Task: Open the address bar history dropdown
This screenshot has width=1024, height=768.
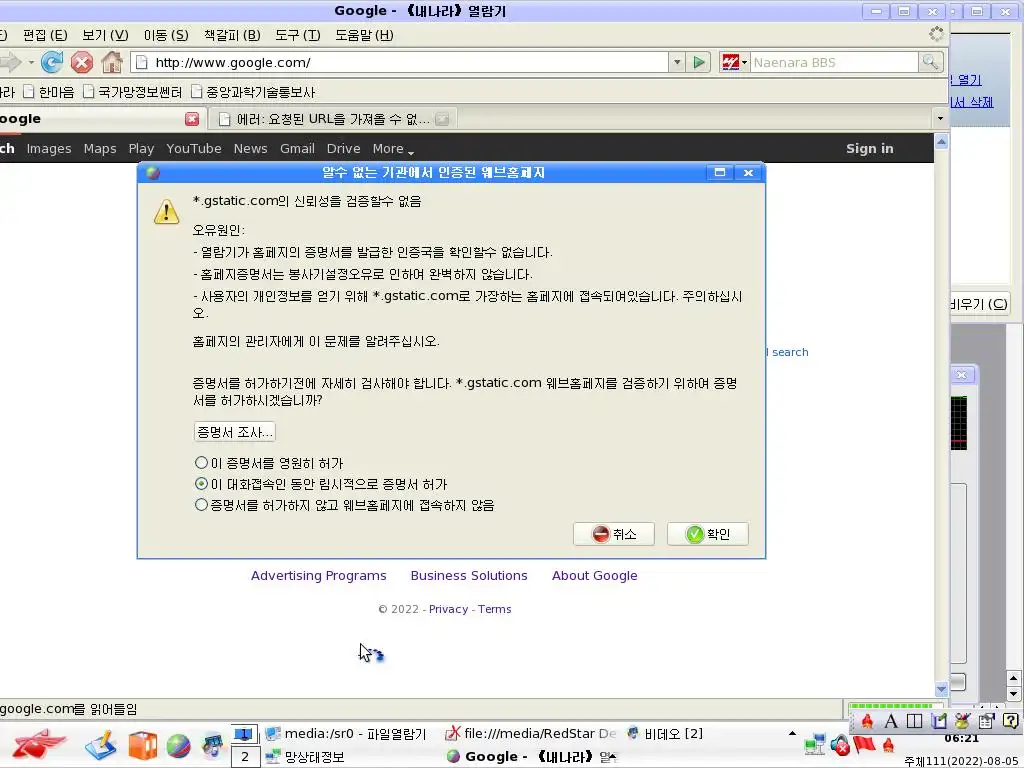Action: coord(677,63)
